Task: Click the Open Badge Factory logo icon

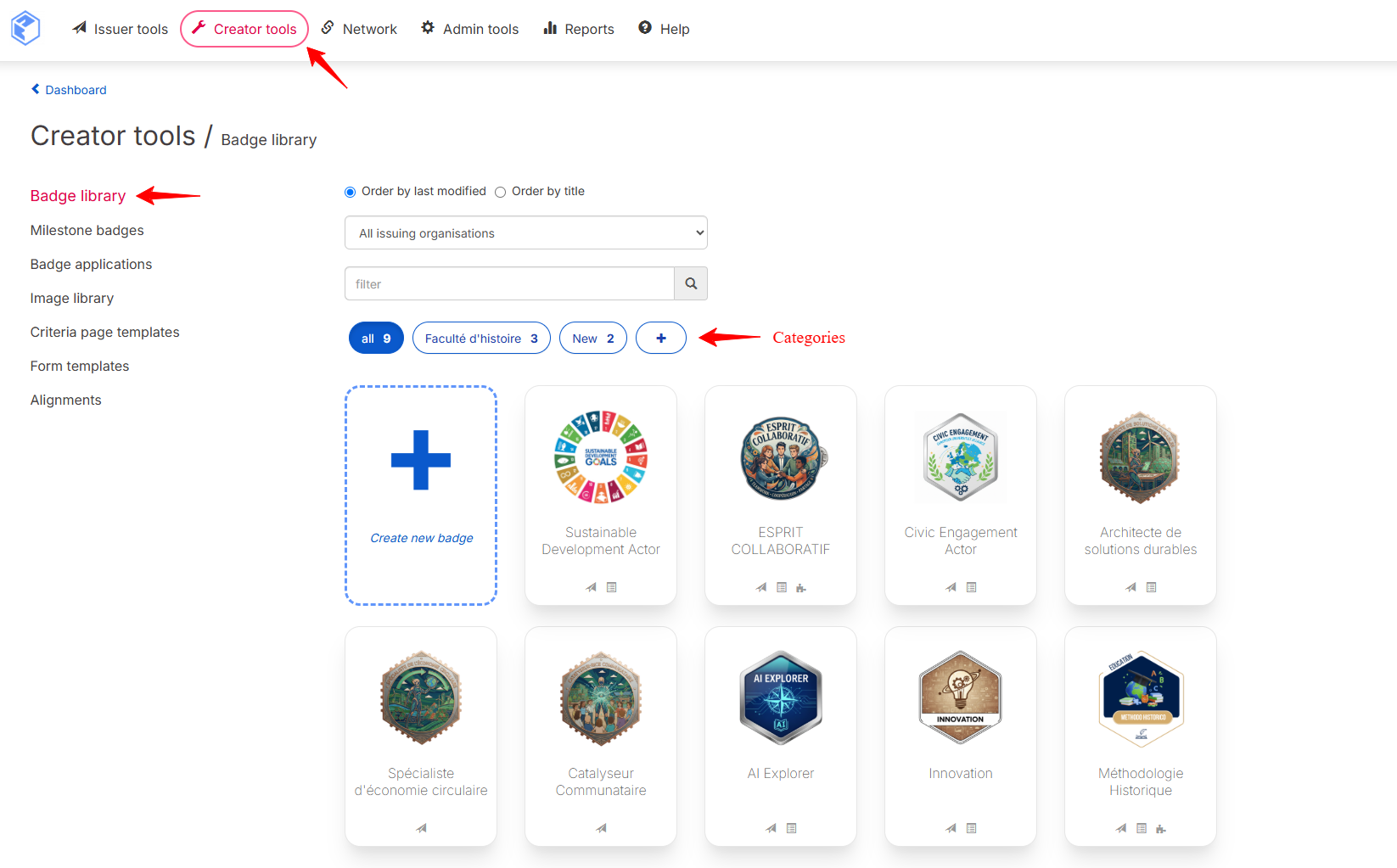Action: pos(25,28)
